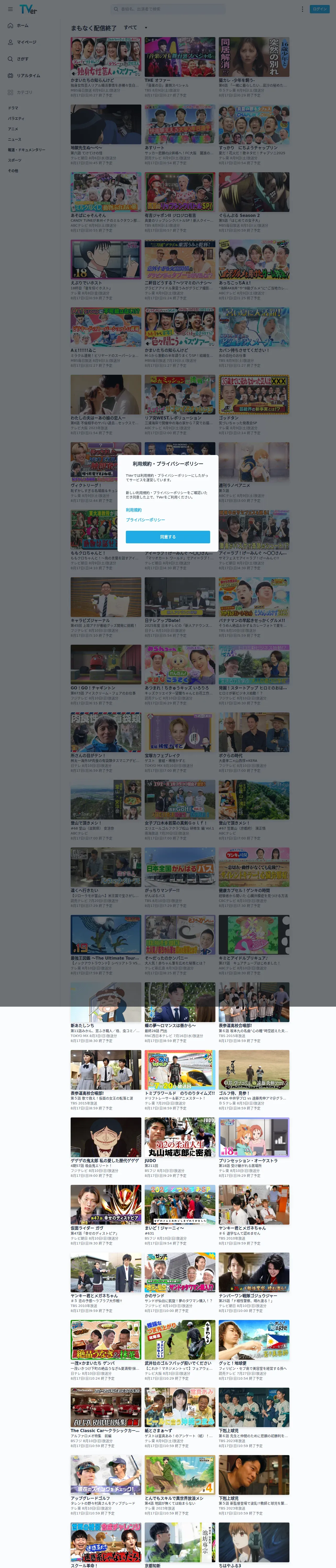This screenshot has width=336, height=1568.
Task: Open the ぐらんぶる Season 2 thumbnail
Action: click(254, 192)
